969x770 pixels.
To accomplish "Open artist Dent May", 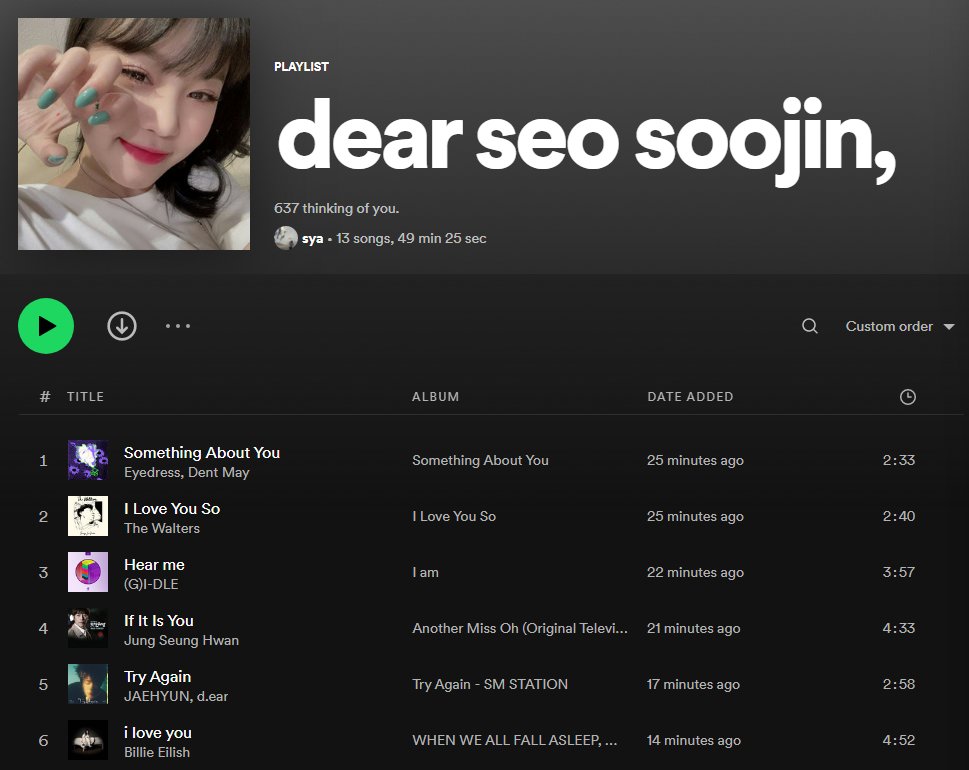I will (218, 472).
